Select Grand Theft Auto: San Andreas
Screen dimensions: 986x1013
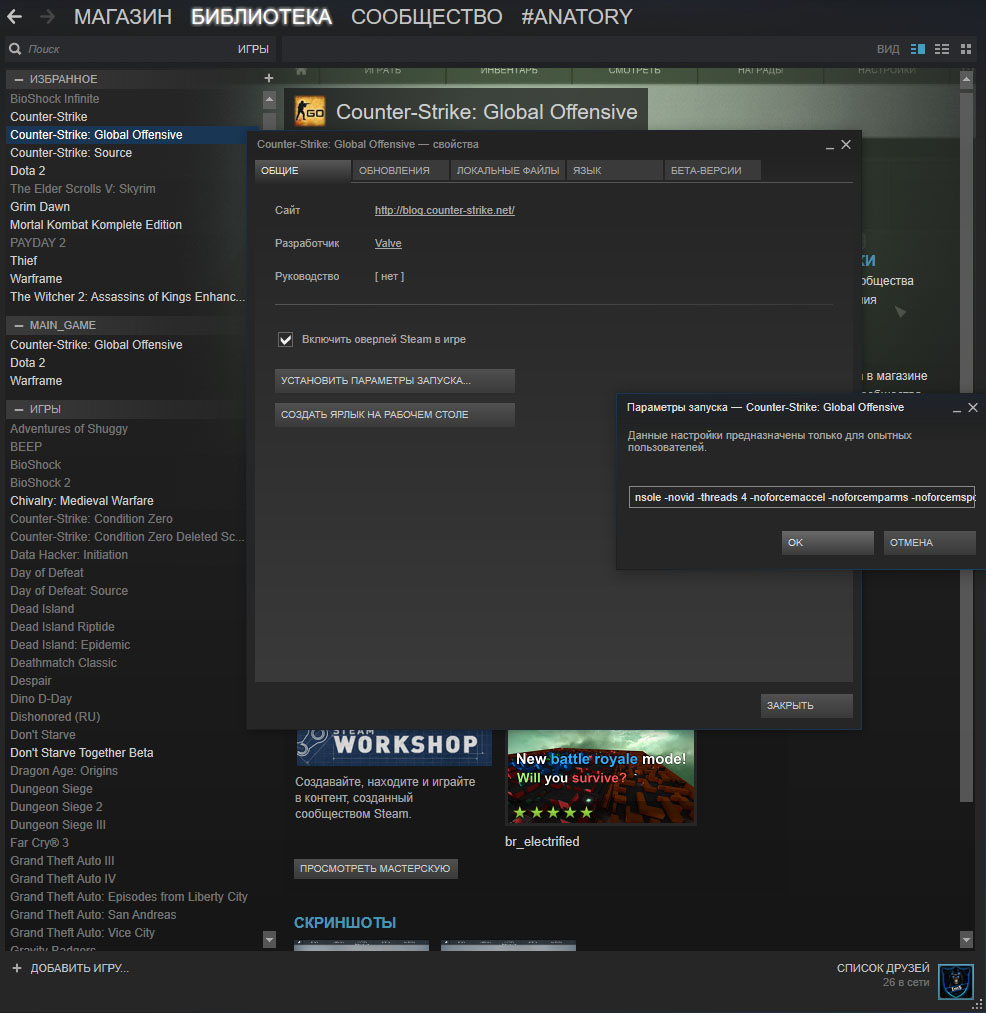(x=93, y=915)
